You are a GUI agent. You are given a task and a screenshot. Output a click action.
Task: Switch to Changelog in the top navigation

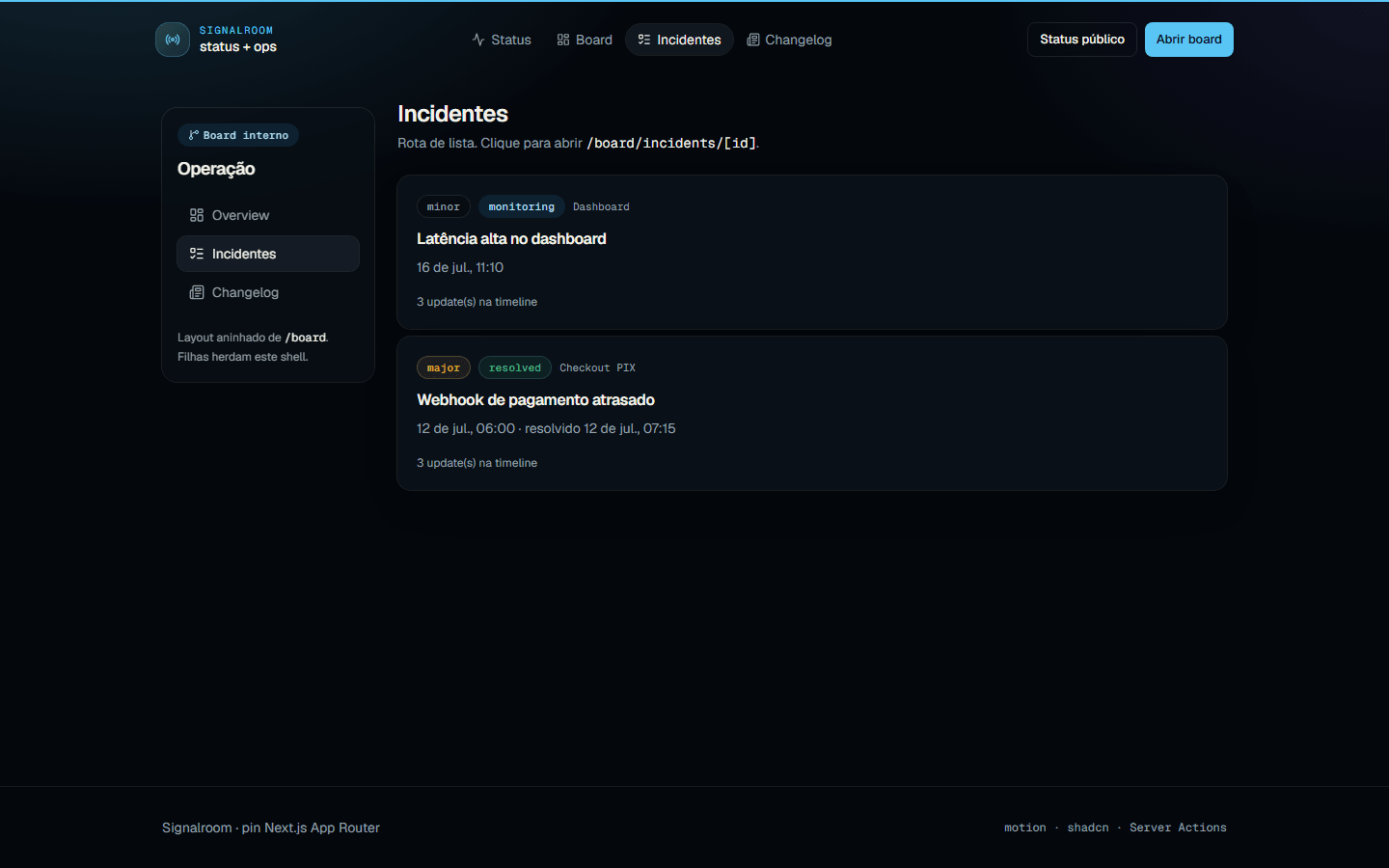click(x=789, y=40)
